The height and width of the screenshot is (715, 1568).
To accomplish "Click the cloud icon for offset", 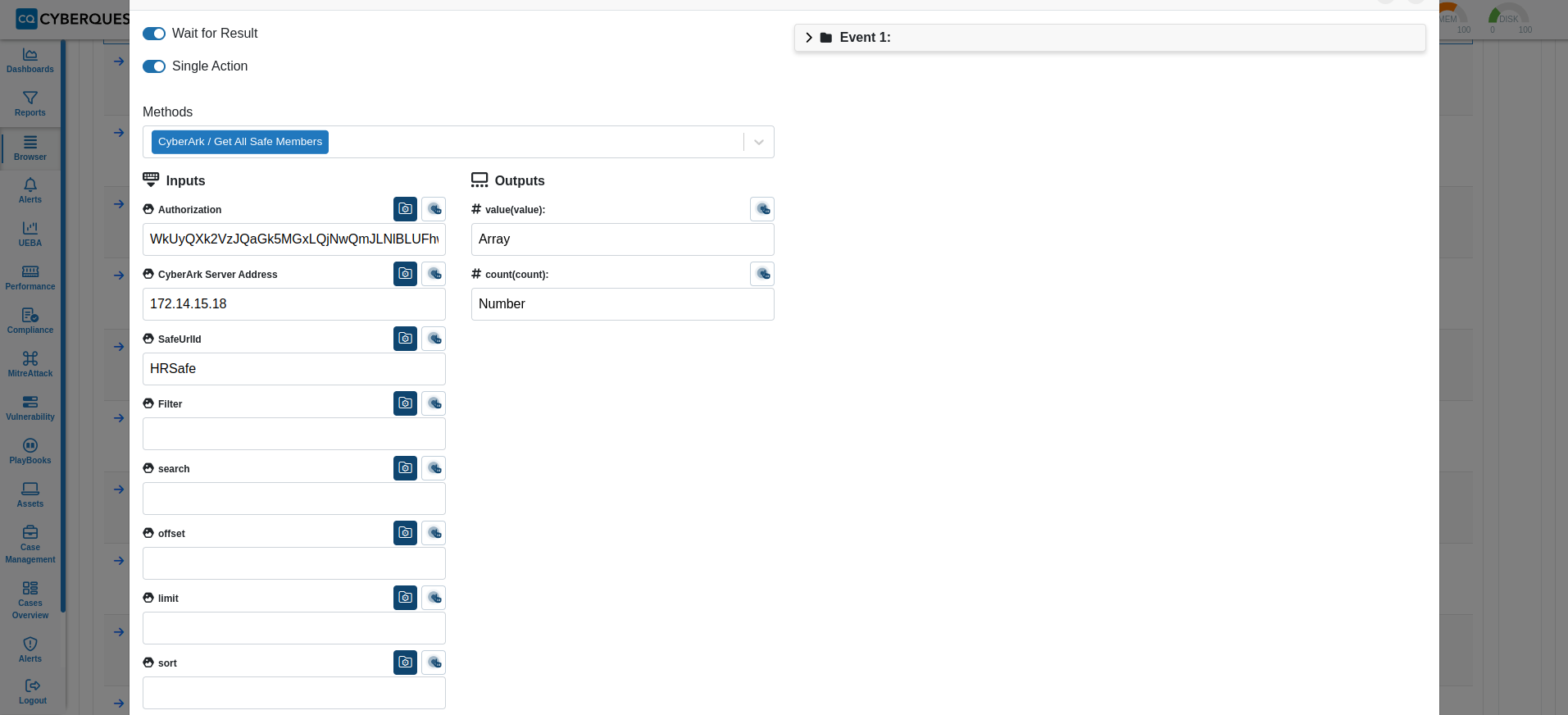I will click(x=434, y=533).
